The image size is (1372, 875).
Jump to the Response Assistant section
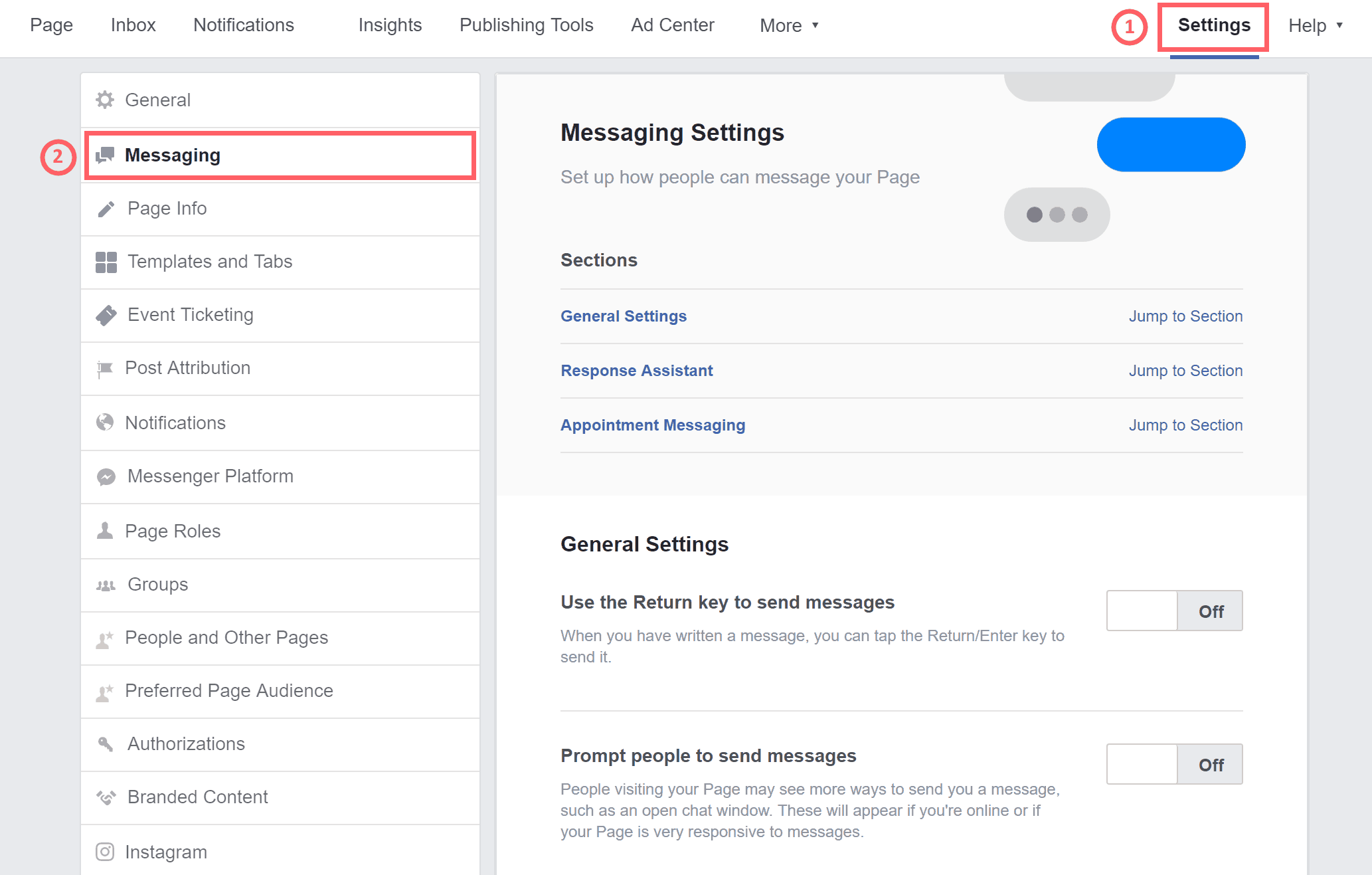[x=1185, y=370]
